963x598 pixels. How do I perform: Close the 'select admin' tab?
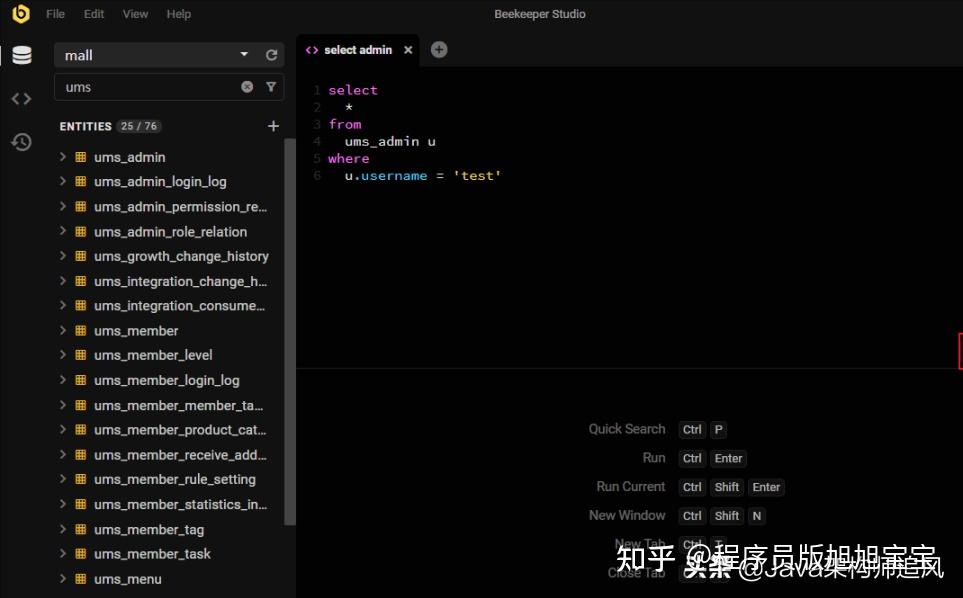(408, 50)
